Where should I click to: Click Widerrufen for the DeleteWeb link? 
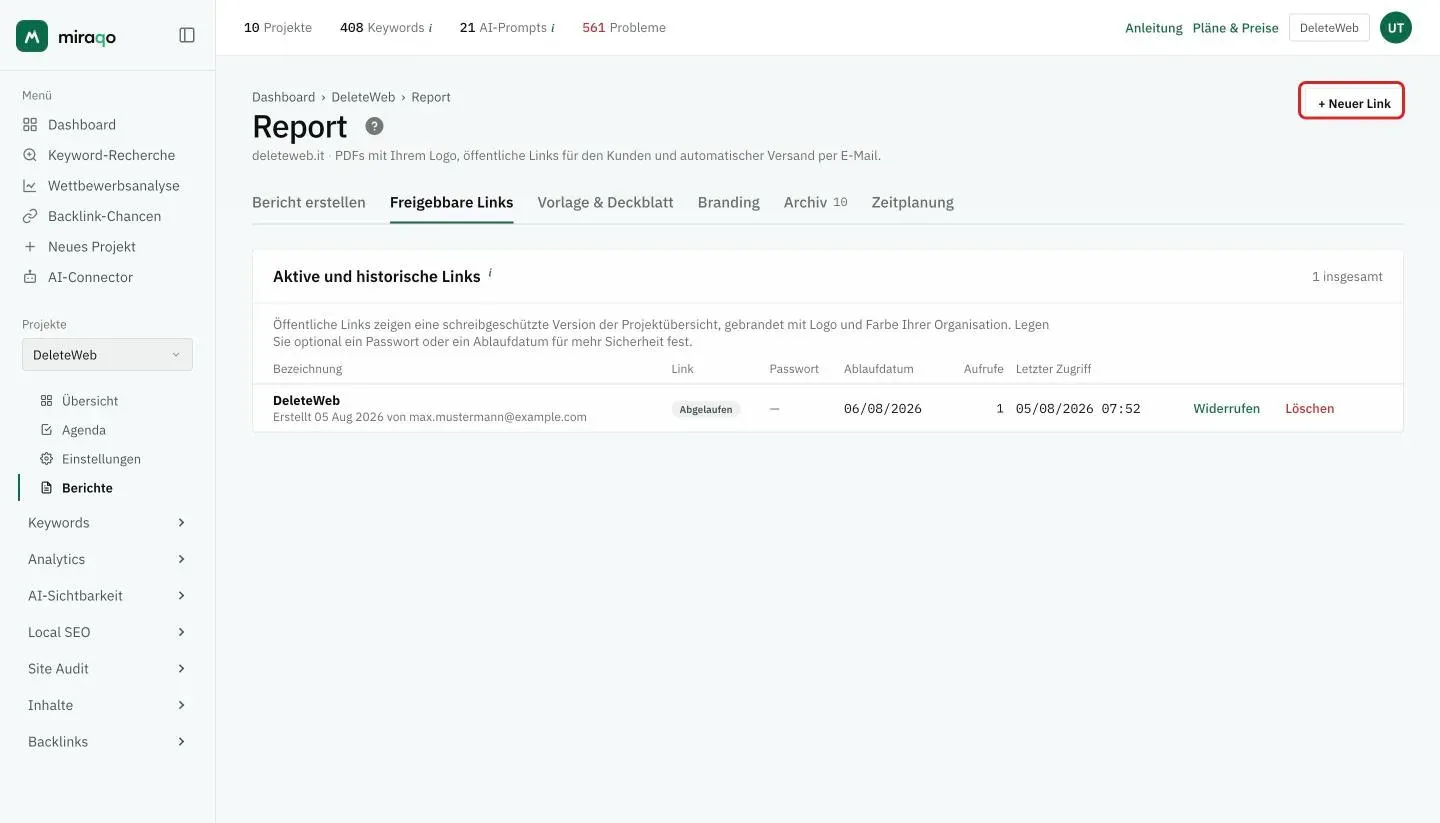1227,408
